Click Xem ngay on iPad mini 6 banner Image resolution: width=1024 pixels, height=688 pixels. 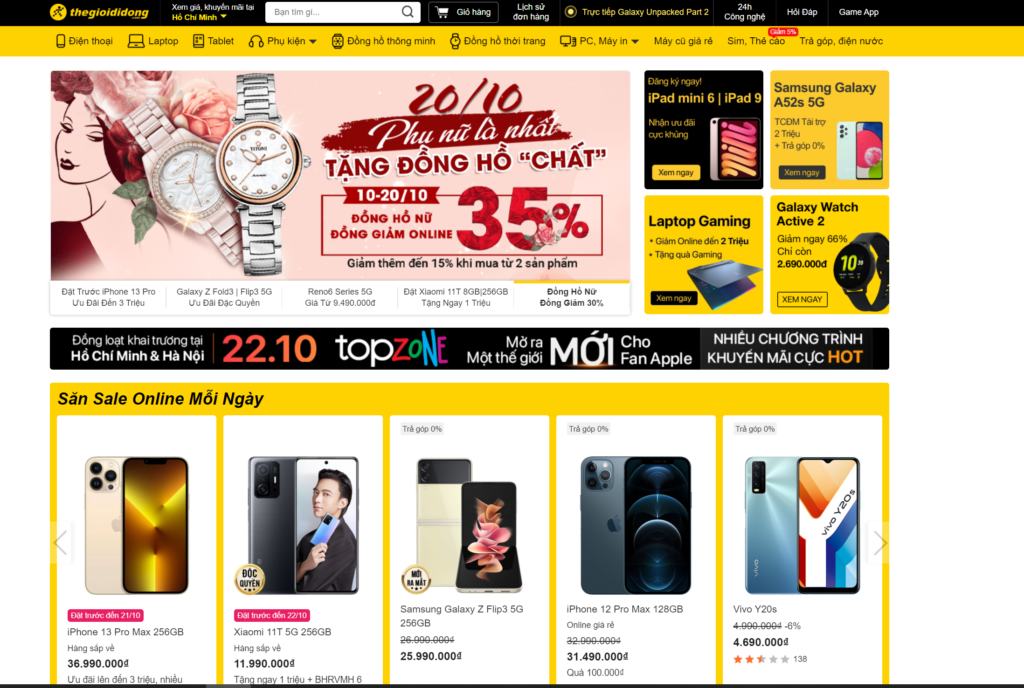coord(676,172)
